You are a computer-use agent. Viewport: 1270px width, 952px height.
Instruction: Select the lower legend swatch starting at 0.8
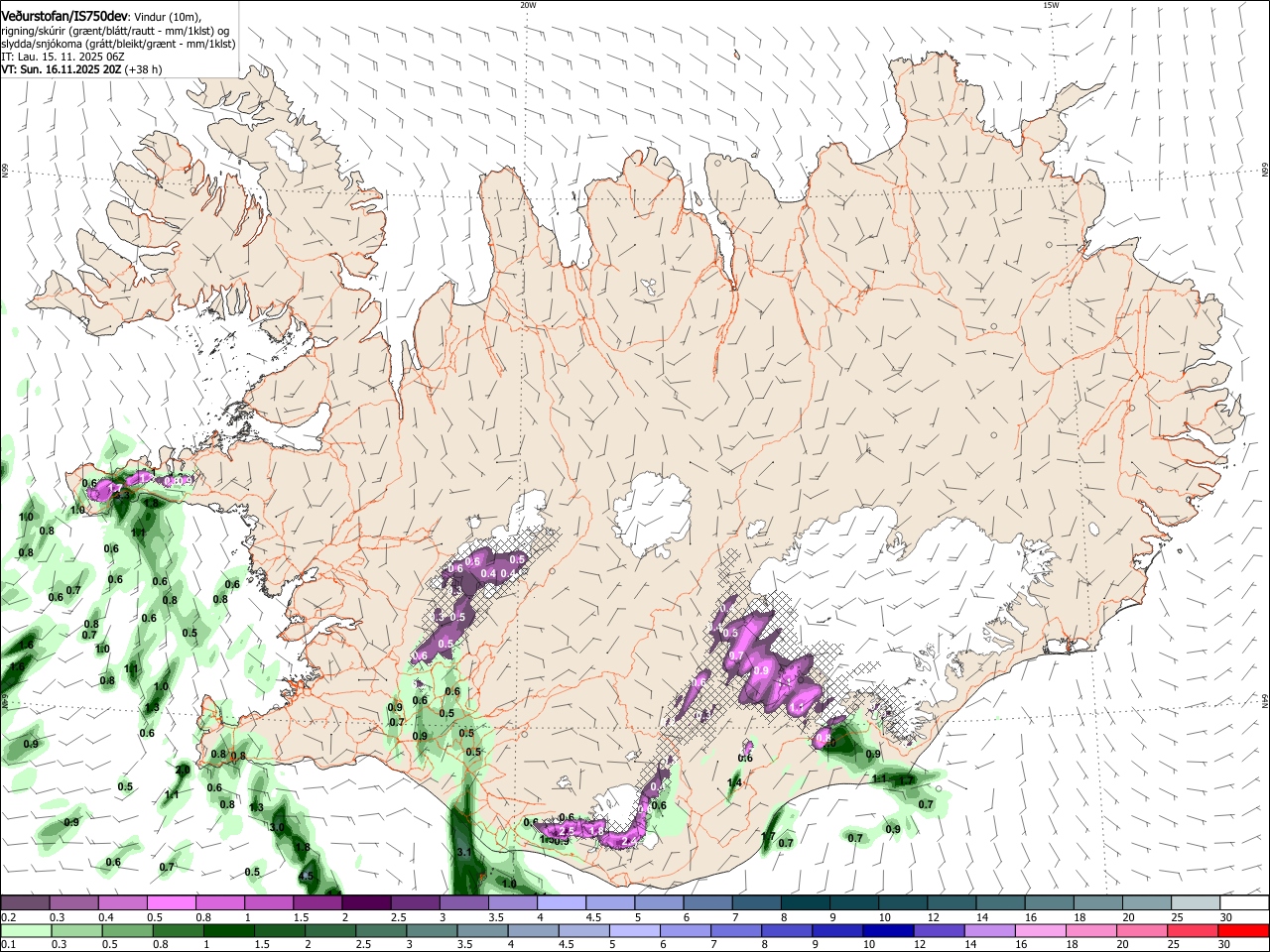(178, 930)
